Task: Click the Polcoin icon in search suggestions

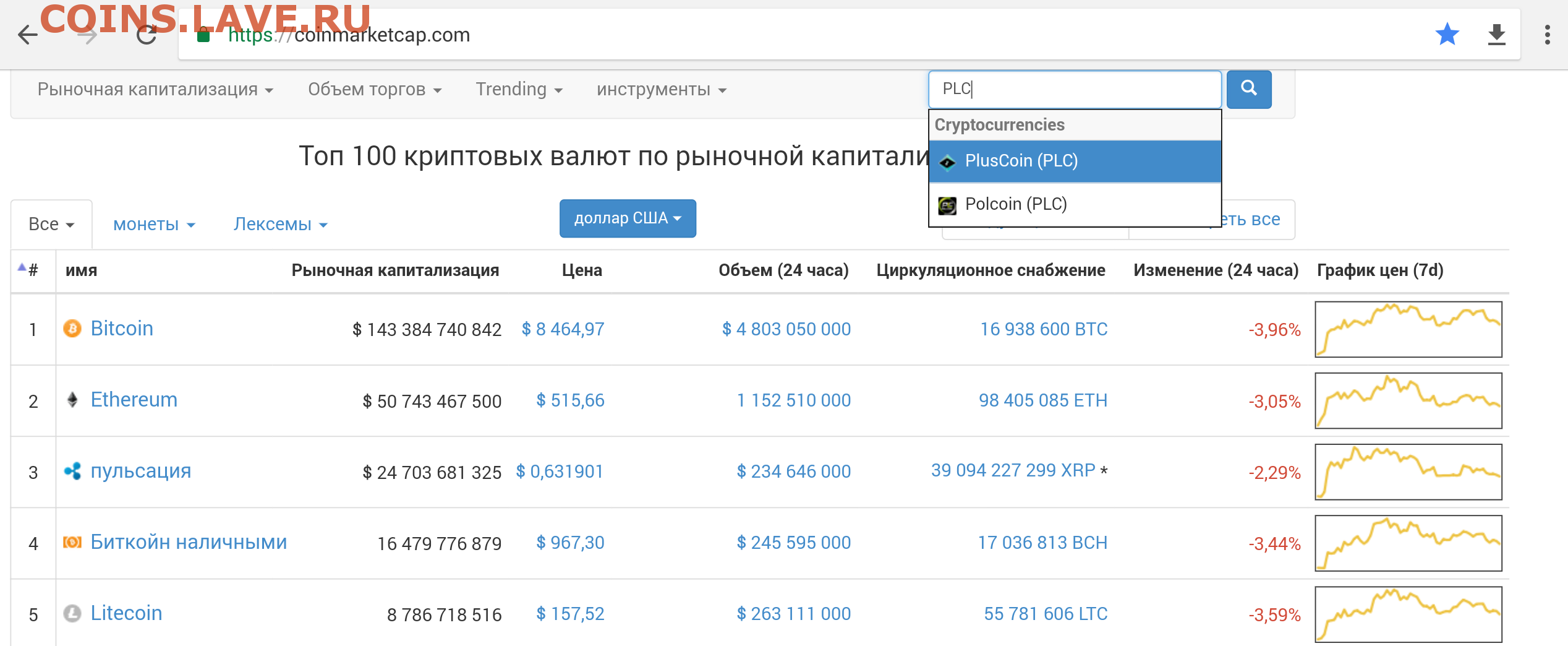Action: point(947,205)
